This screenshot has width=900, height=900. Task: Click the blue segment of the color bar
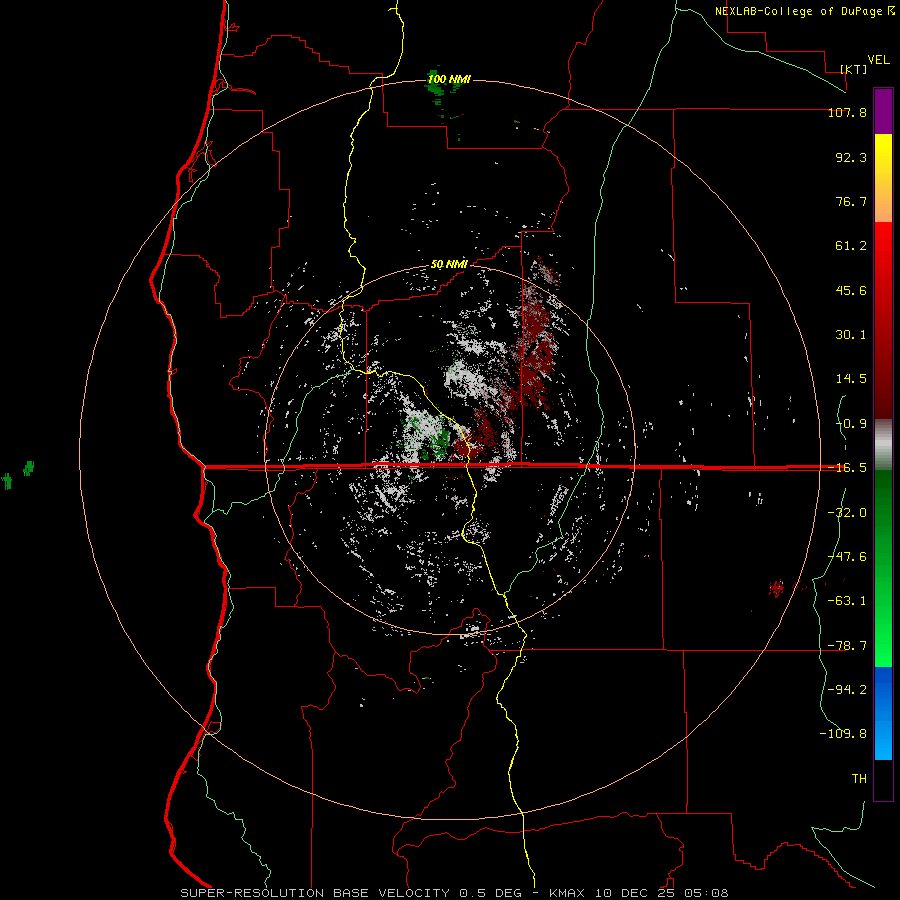883,713
